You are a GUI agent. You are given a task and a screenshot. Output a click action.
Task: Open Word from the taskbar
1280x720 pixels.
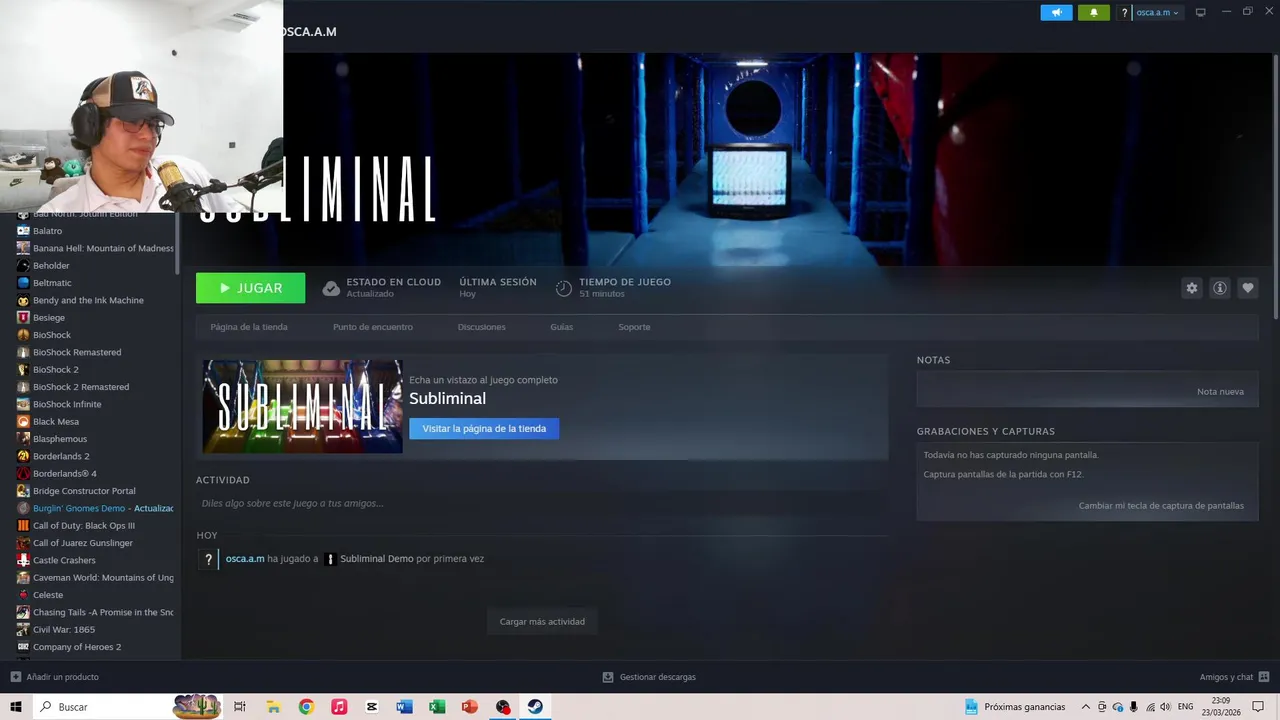click(404, 707)
